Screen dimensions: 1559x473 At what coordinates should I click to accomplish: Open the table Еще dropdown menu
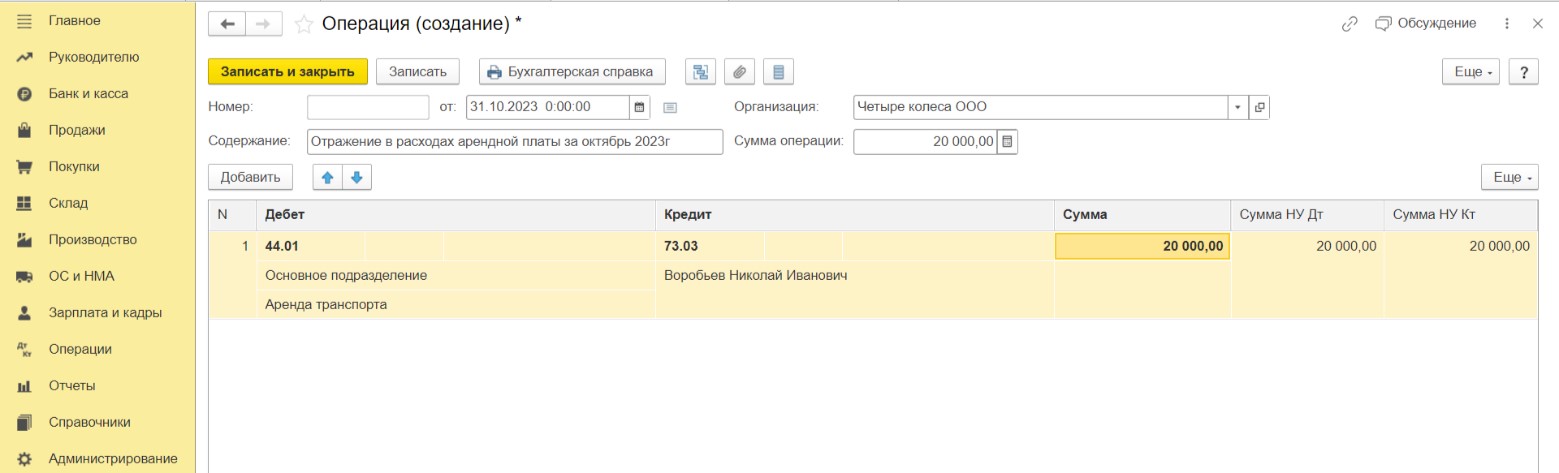pos(1510,177)
